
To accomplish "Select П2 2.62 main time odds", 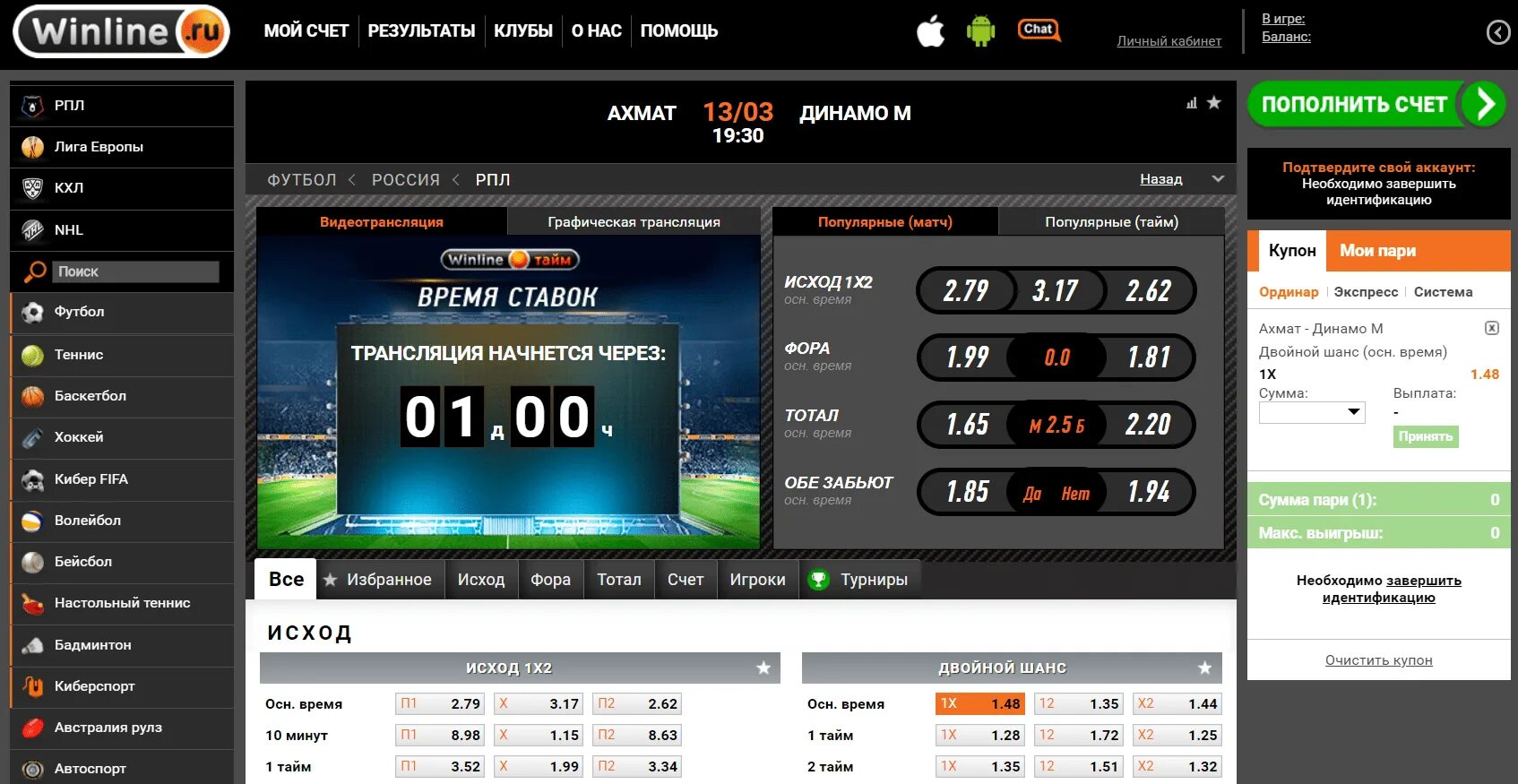I will coord(636,704).
